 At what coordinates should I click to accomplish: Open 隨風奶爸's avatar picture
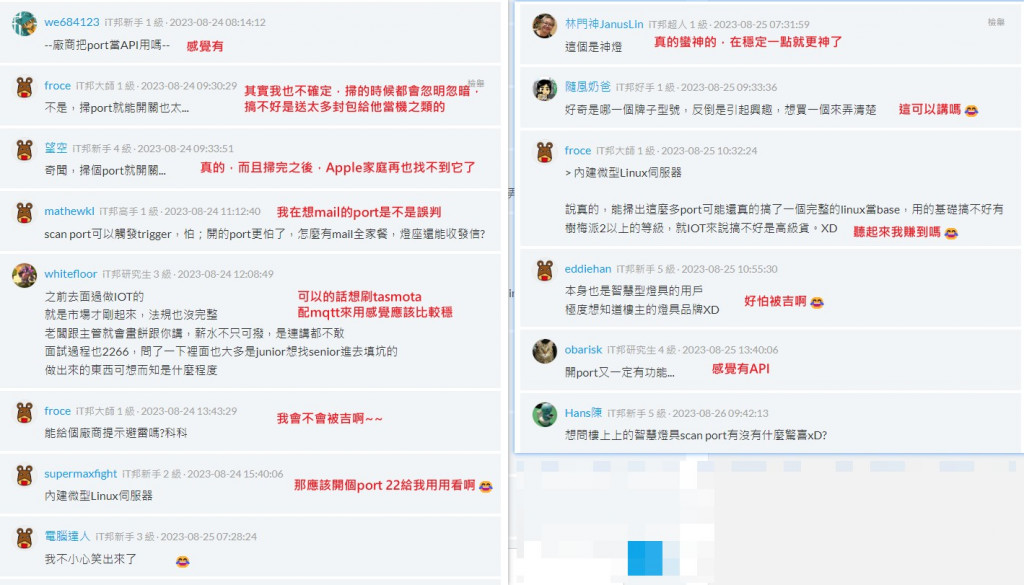click(x=545, y=89)
